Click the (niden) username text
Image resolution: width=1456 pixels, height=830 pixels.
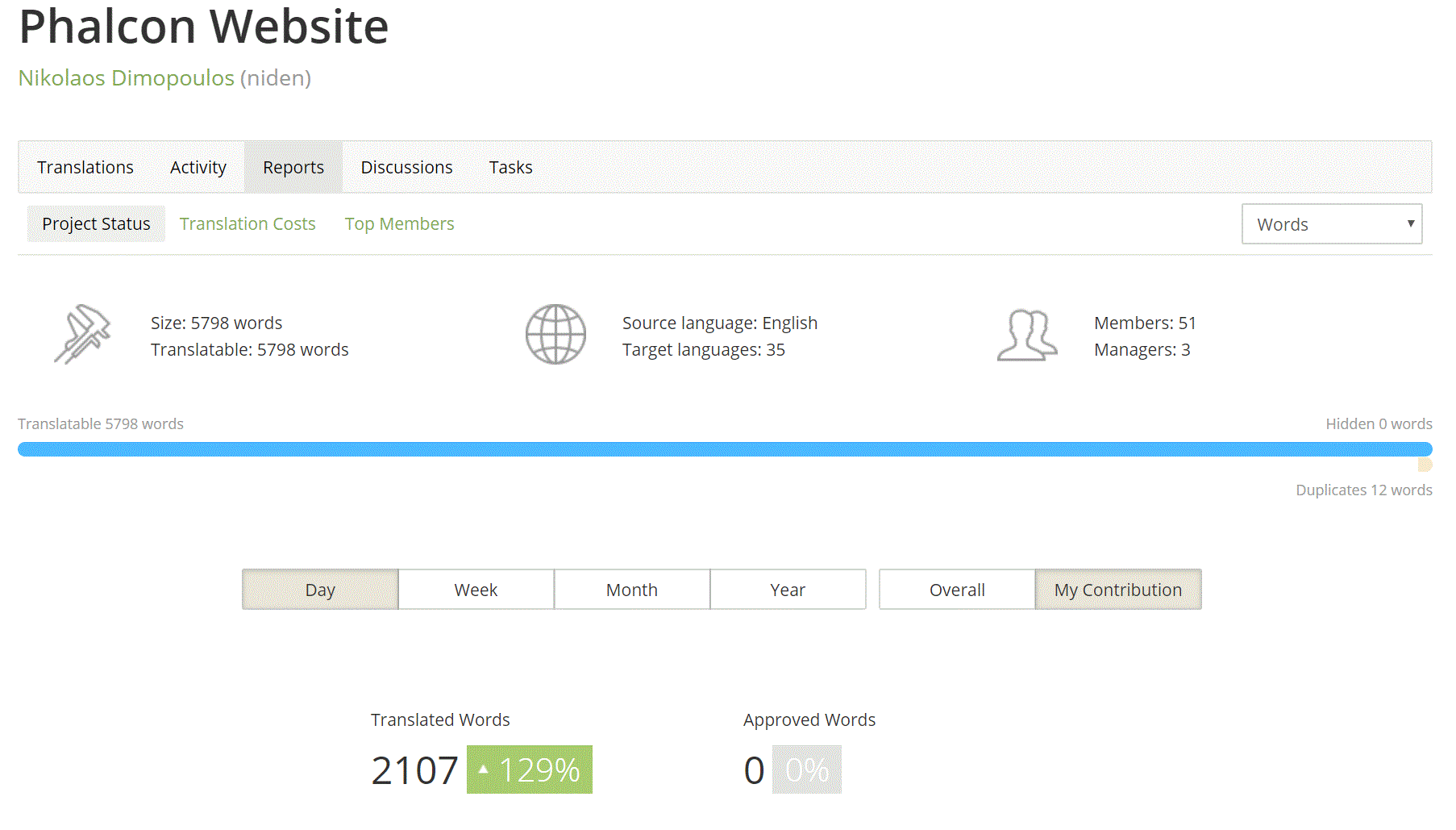coord(276,77)
